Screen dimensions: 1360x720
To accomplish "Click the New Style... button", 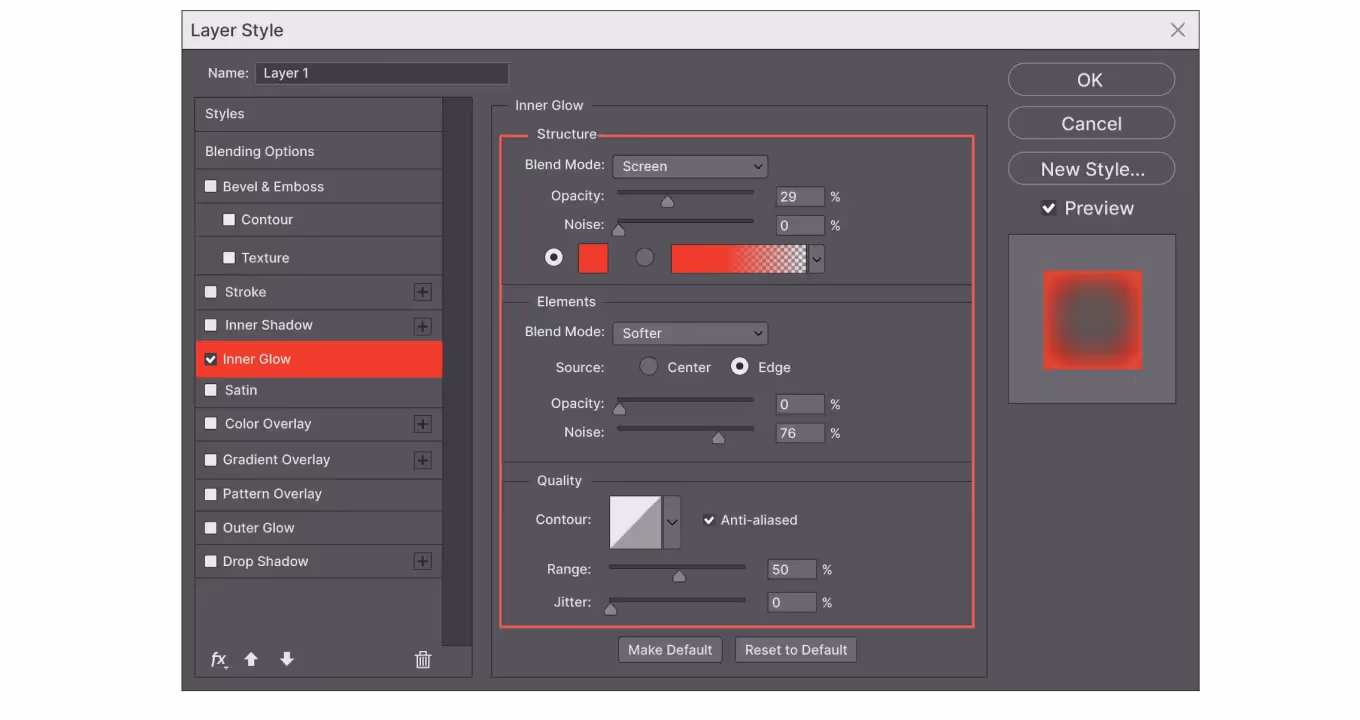I will tap(1091, 169).
